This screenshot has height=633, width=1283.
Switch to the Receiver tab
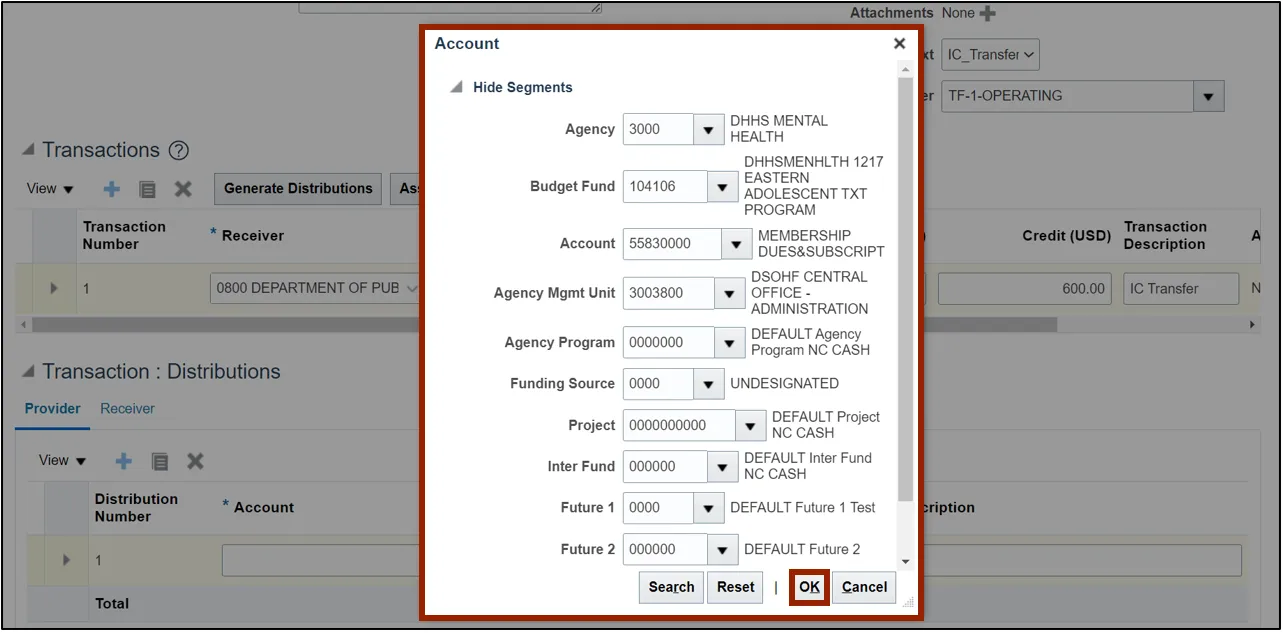click(128, 408)
